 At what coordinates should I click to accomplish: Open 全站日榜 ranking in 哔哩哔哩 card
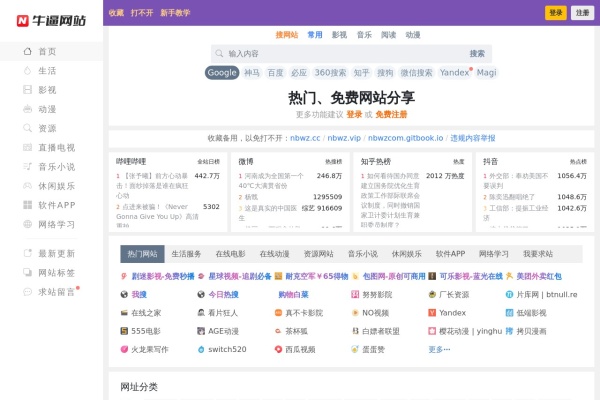tap(207, 161)
